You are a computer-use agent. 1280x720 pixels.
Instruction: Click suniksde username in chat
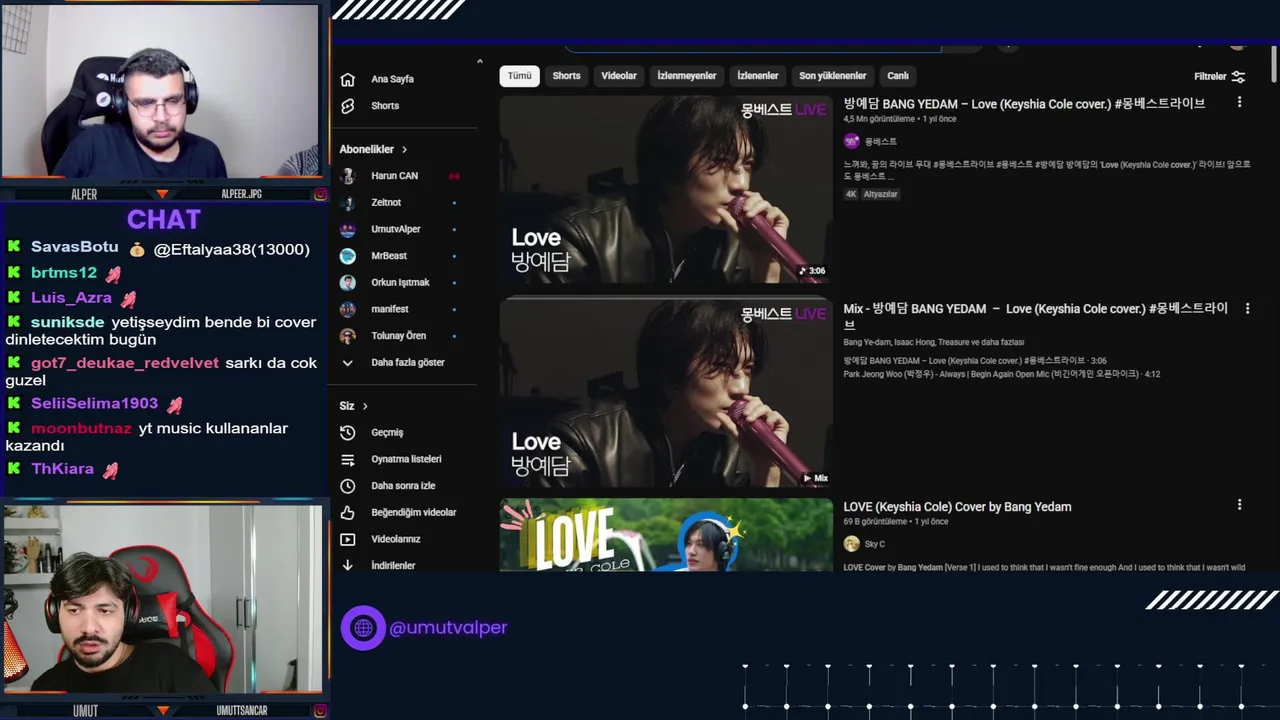click(x=67, y=322)
